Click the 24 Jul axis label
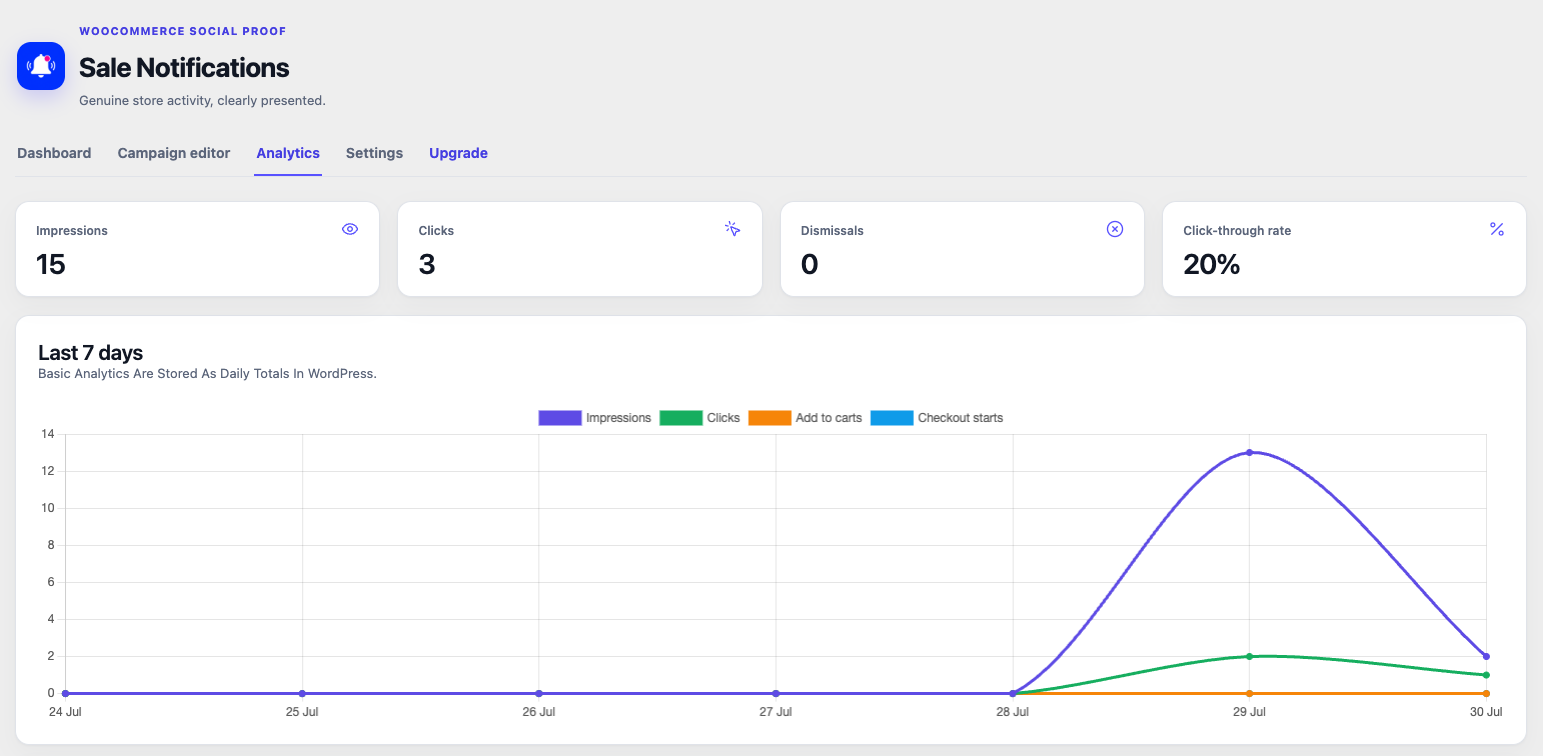The image size is (1543, 756). point(66,712)
